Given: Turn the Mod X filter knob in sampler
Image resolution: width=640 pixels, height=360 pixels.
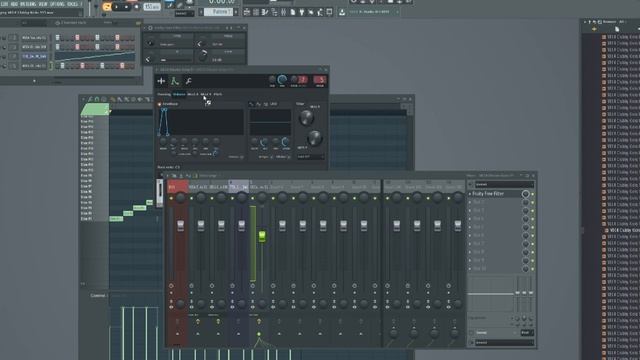Looking at the screenshot, I should (x=306, y=118).
